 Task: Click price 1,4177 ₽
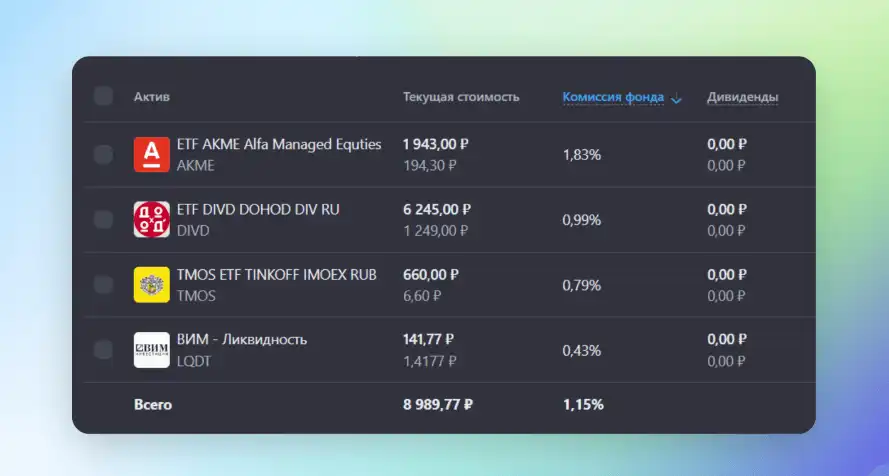pyautogui.click(x=430, y=361)
